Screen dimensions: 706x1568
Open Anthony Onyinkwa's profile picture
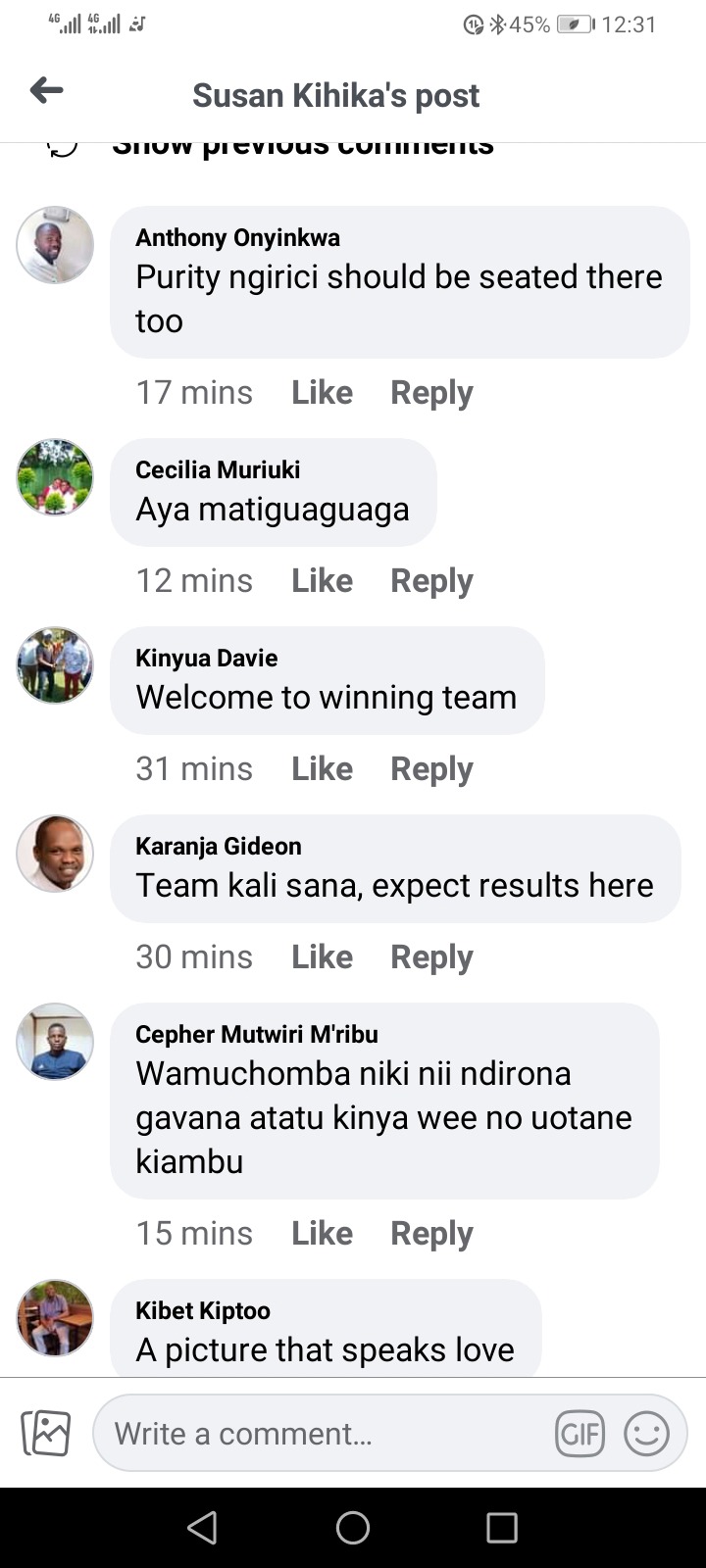point(55,245)
